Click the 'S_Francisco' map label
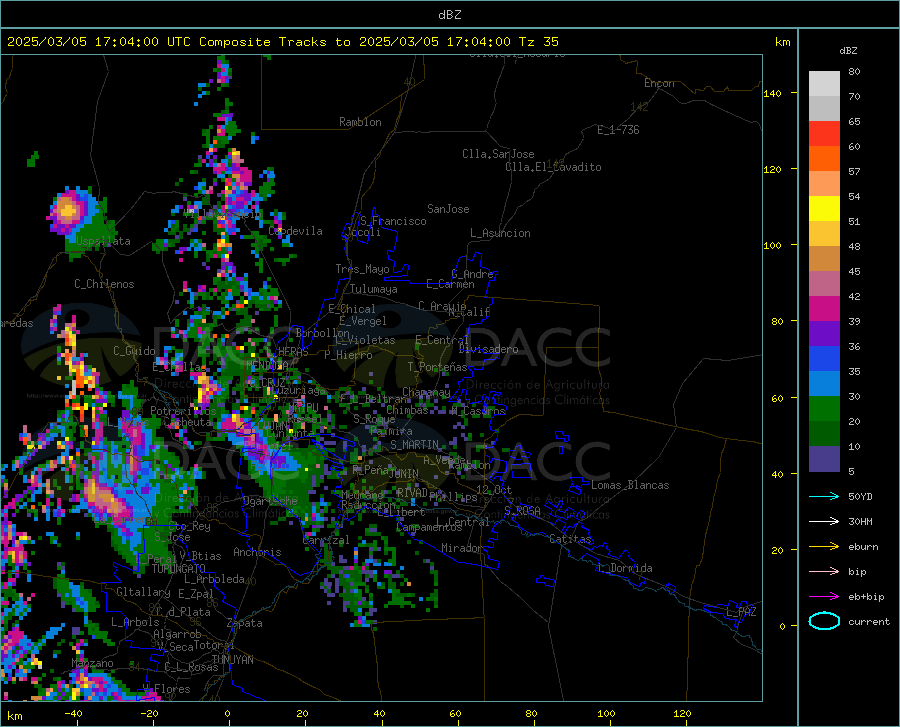Screen dimensions: 900x727 click(x=393, y=221)
